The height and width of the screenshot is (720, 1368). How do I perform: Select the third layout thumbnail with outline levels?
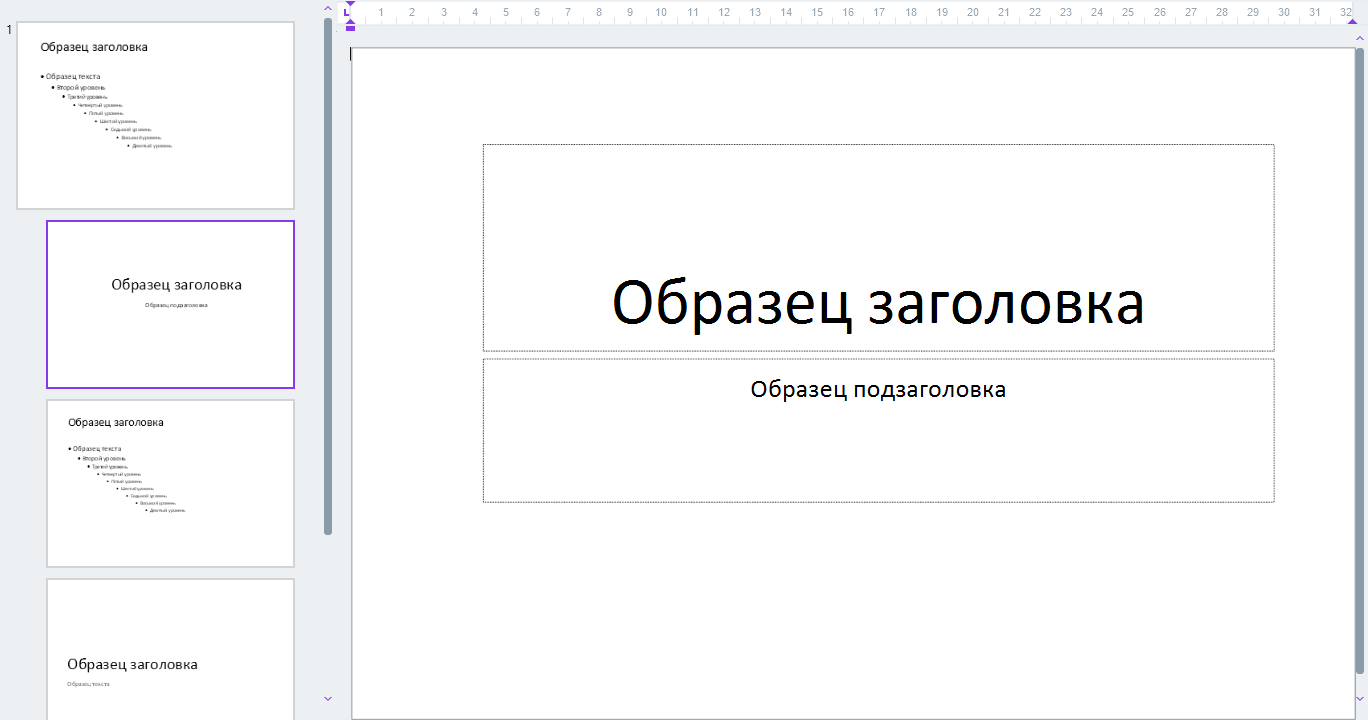tap(170, 482)
